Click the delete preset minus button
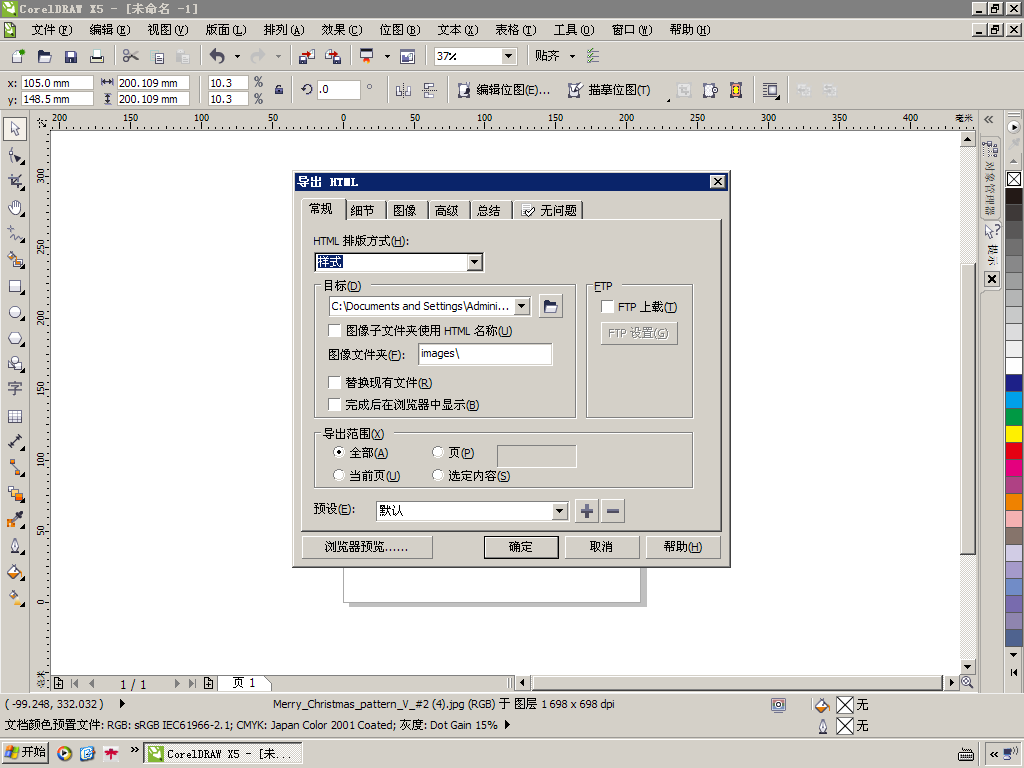Viewport: 1024px width, 768px height. (613, 511)
